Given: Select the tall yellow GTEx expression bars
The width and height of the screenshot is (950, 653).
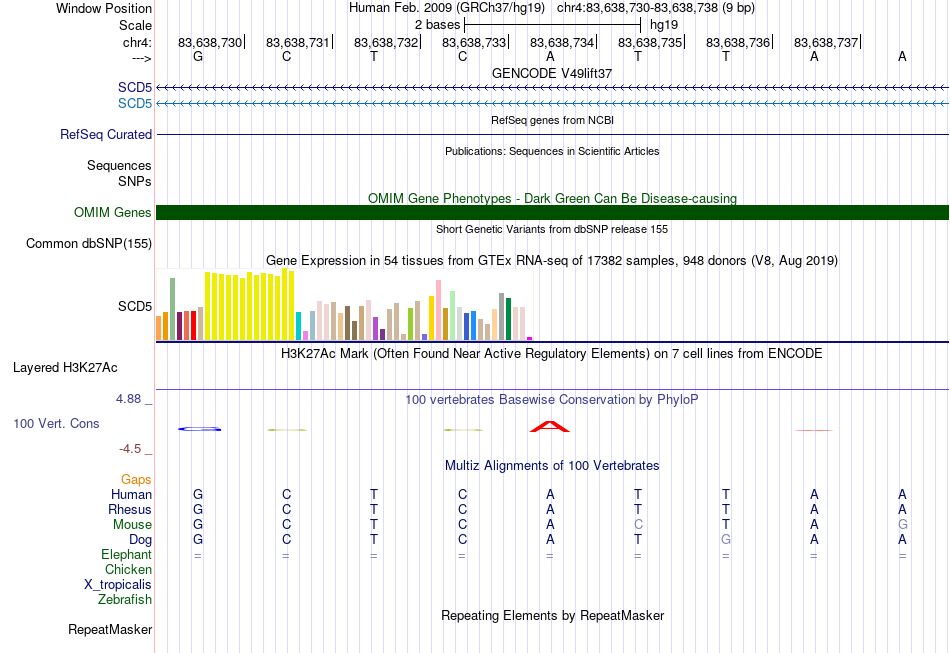Looking at the screenshot, I should coord(250,305).
